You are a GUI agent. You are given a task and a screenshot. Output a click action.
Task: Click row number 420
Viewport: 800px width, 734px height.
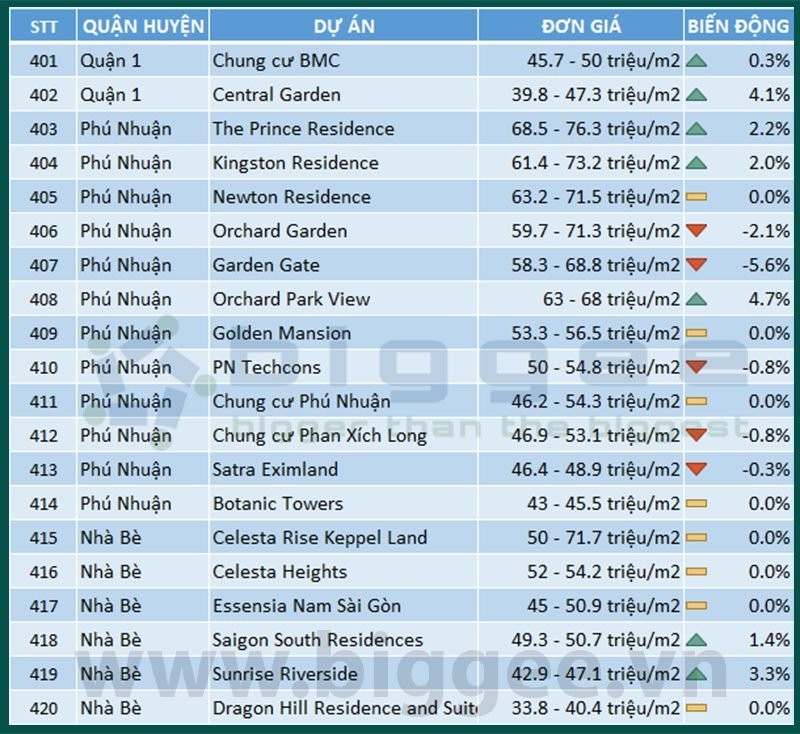43,708
